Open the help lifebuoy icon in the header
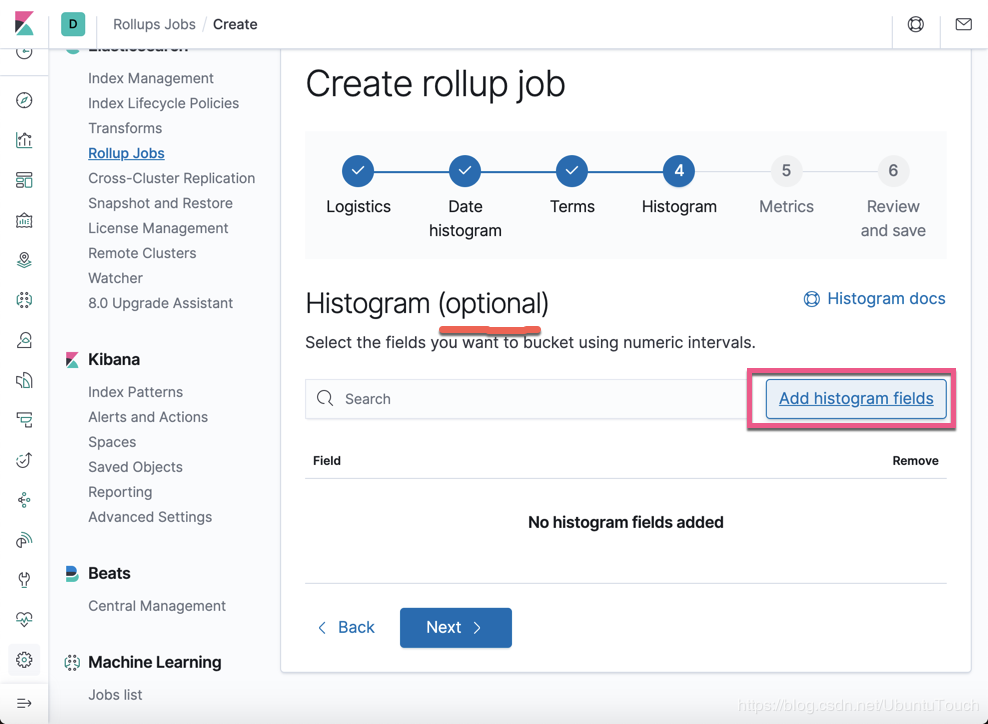The width and height of the screenshot is (988, 724). [x=916, y=24]
